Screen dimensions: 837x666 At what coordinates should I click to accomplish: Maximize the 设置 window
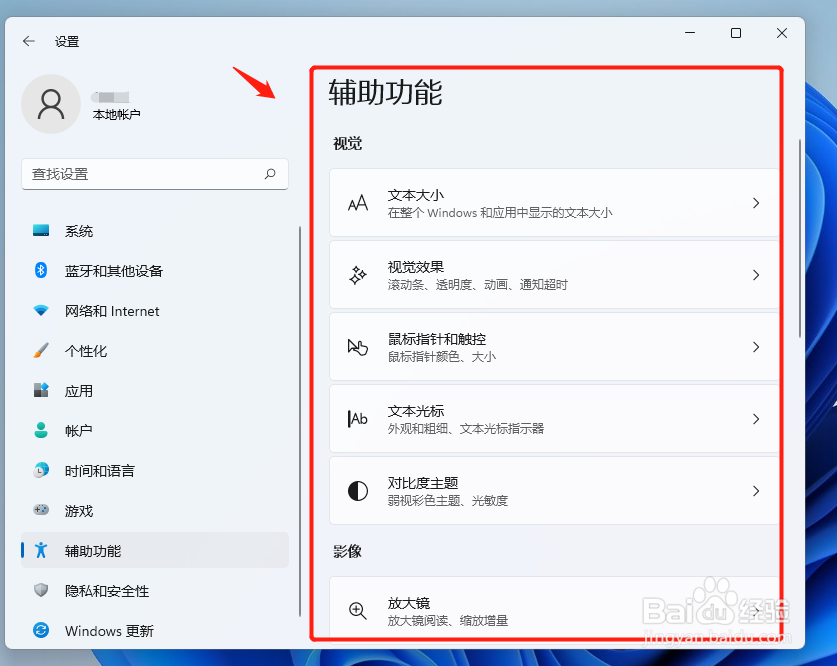736,33
